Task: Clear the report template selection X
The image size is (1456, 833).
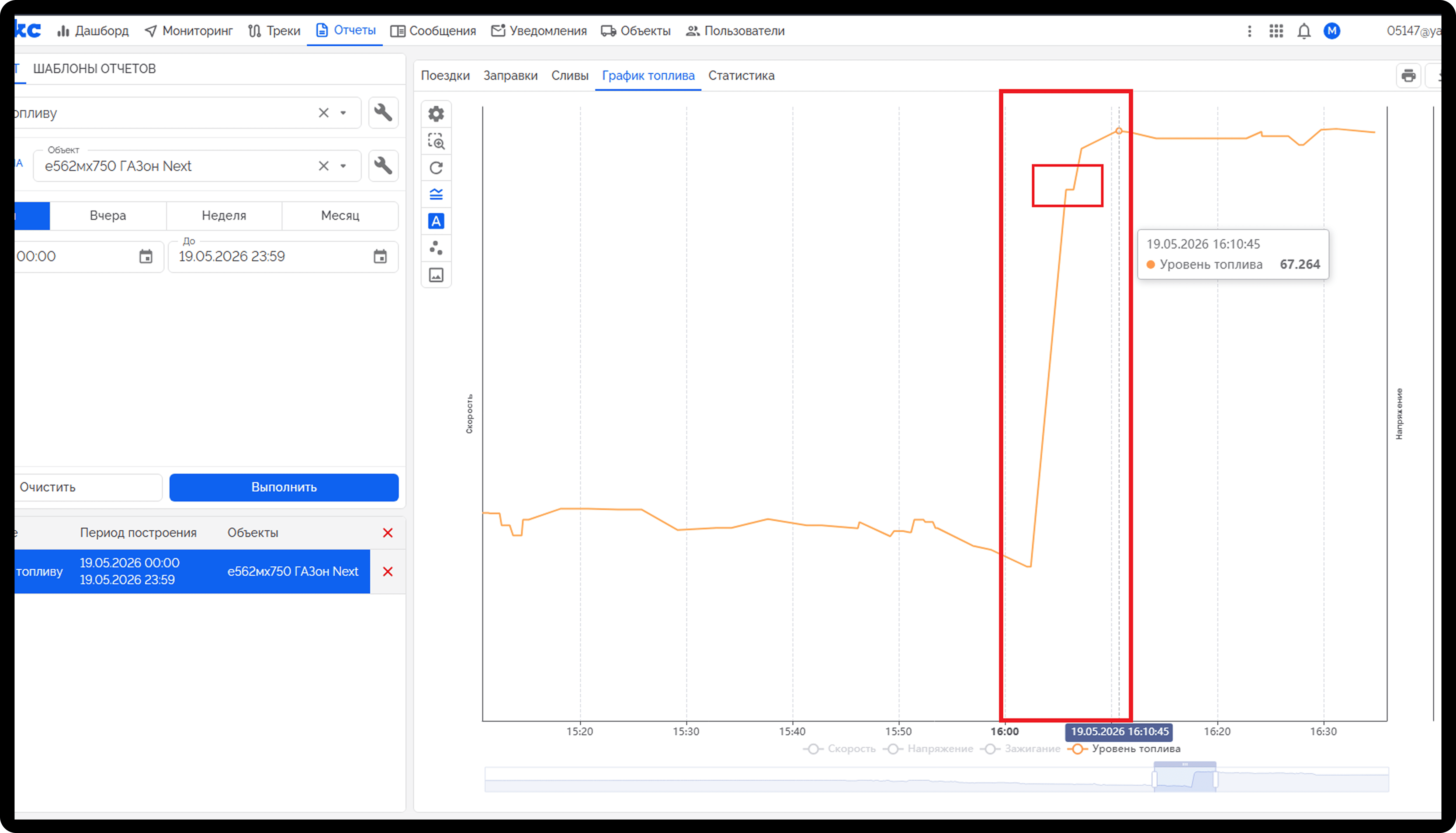Action: pyautogui.click(x=324, y=113)
